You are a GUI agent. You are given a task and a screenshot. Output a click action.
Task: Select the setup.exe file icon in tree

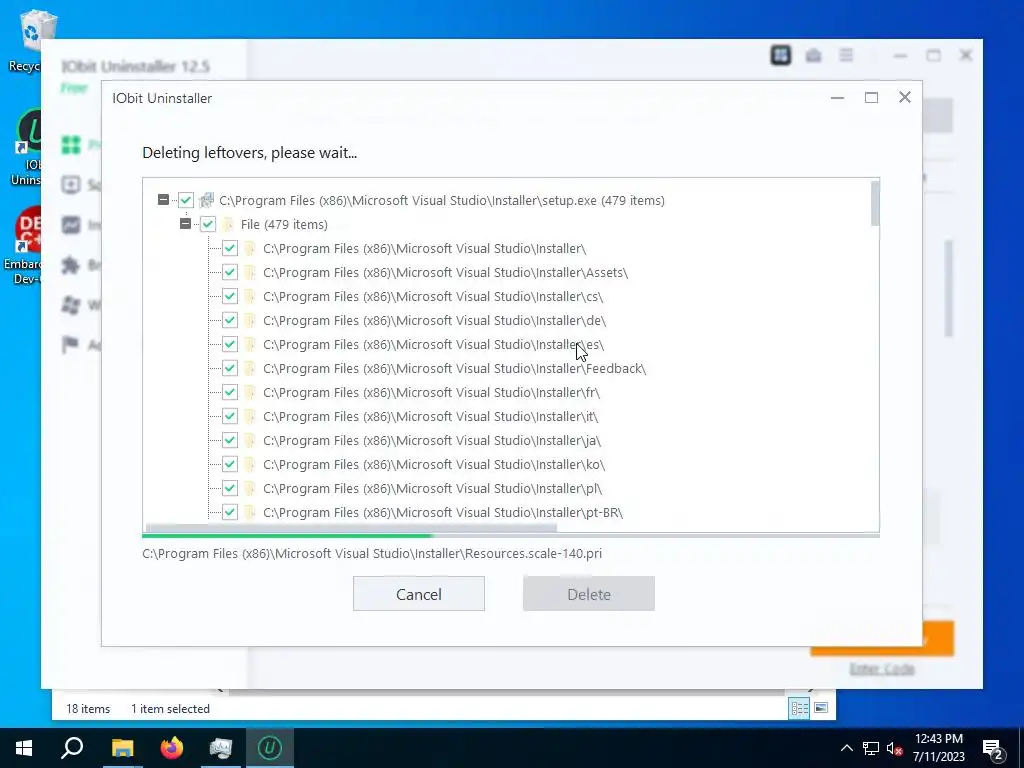point(206,200)
